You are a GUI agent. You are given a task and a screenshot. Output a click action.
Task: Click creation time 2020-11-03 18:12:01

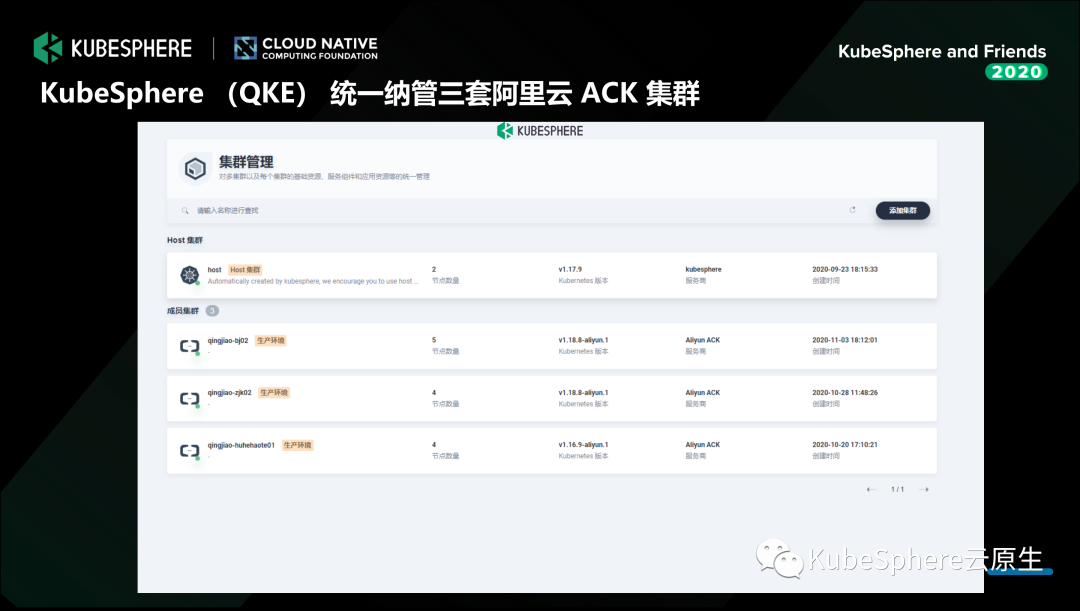(844, 340)
